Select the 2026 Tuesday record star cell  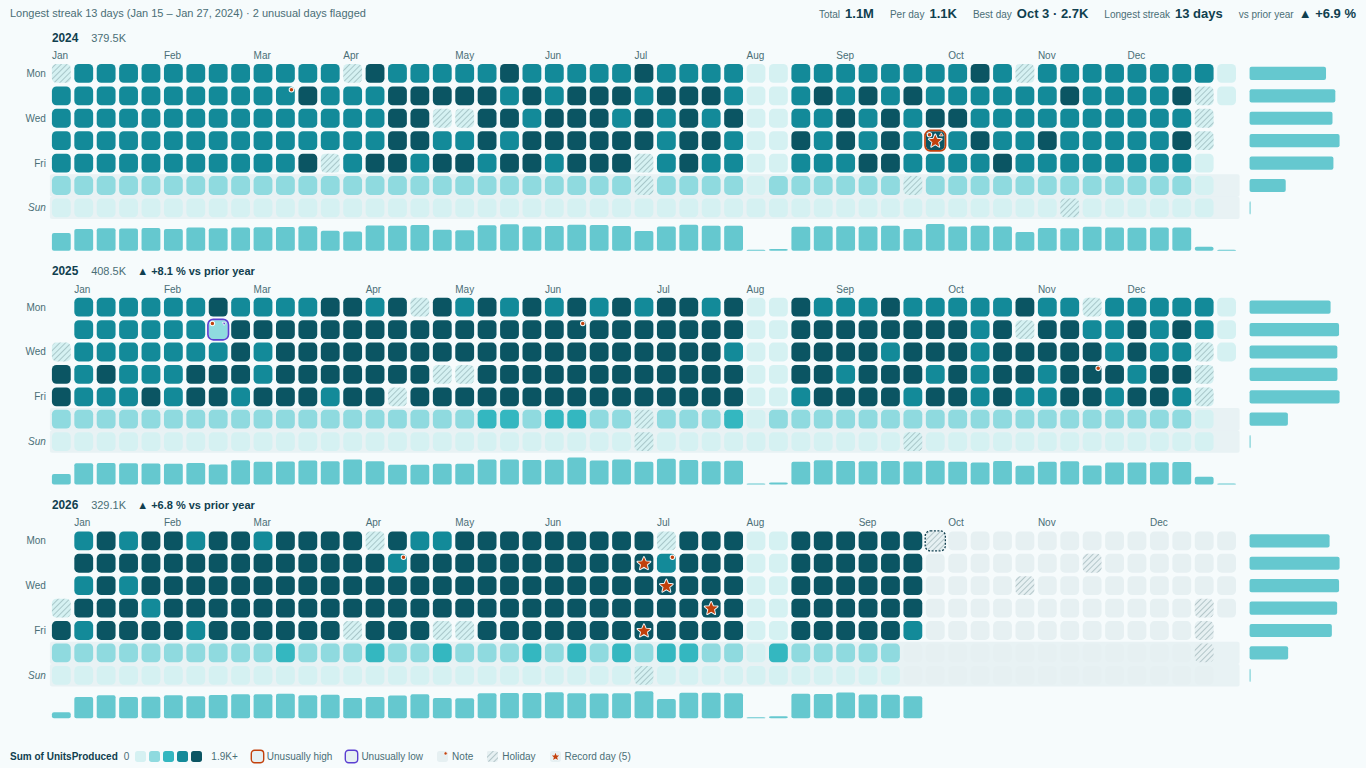coord(644,563)
